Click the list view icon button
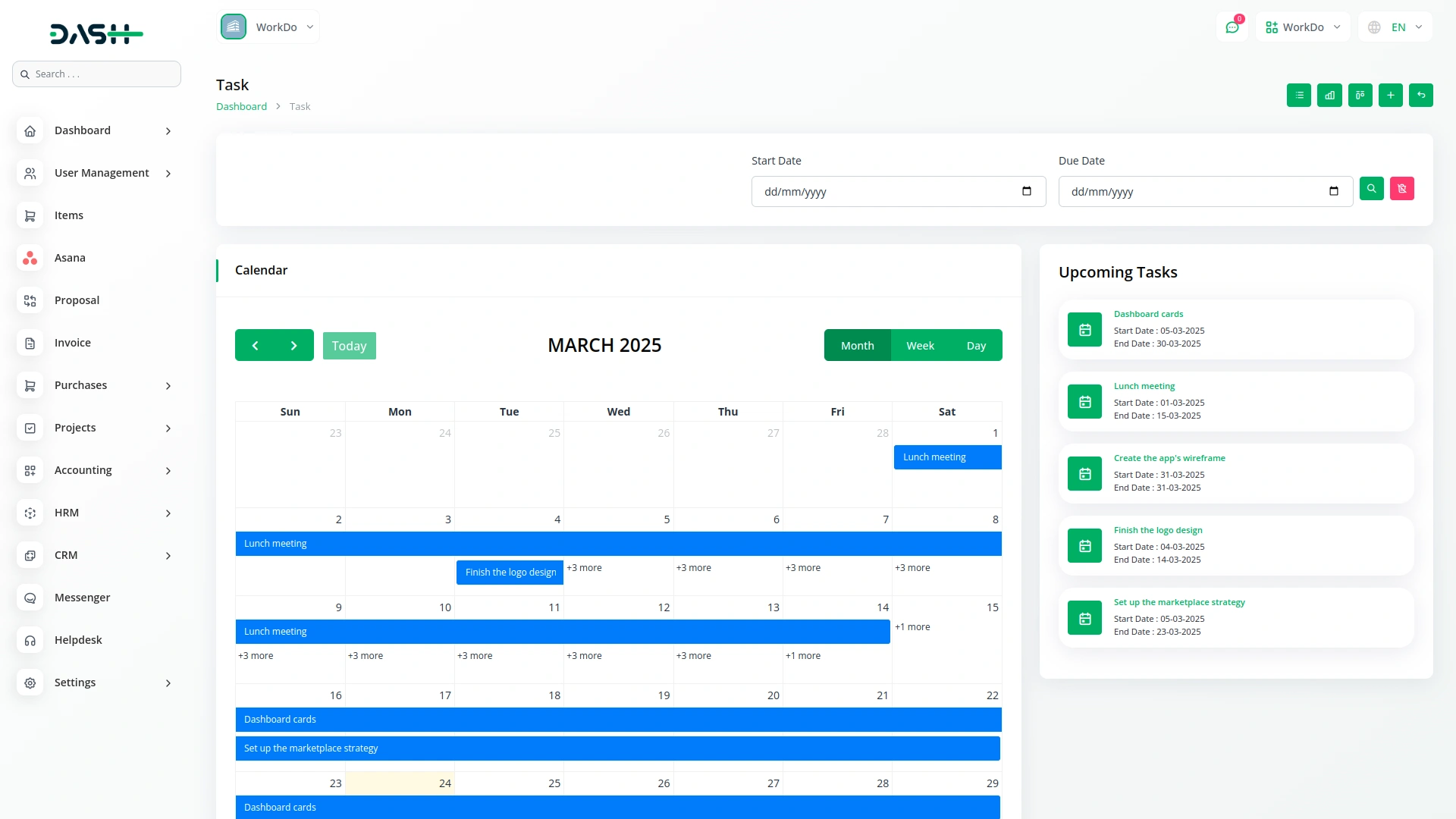The width and height of the screenshot is (1456, 819). click(x=1299, y=96)
